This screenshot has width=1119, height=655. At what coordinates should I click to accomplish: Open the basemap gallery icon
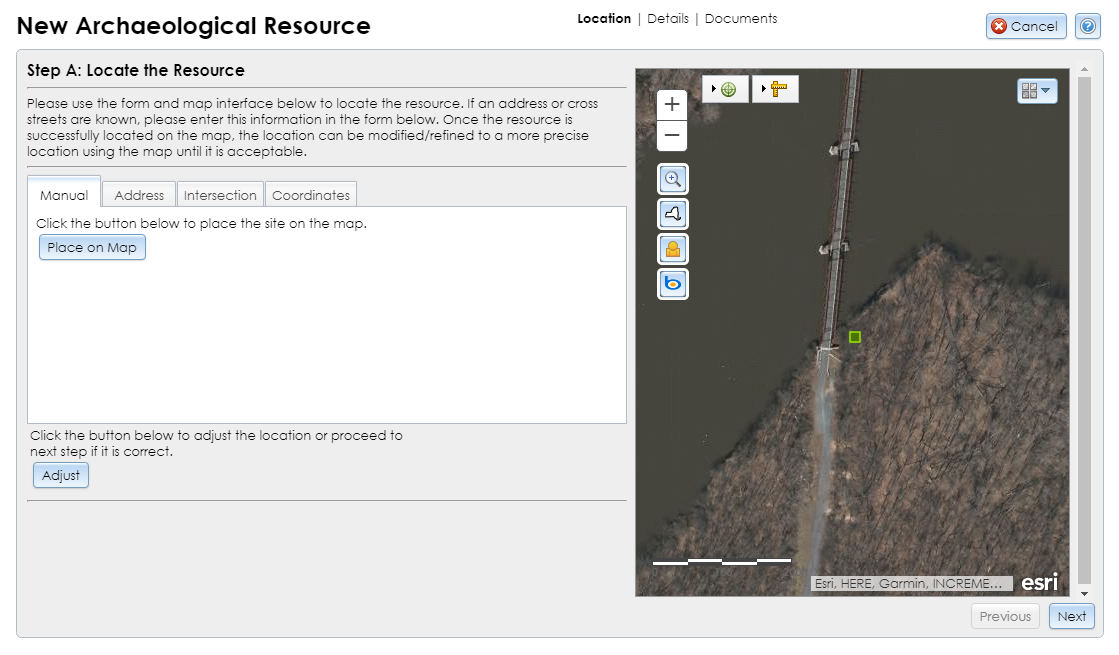1030,90
